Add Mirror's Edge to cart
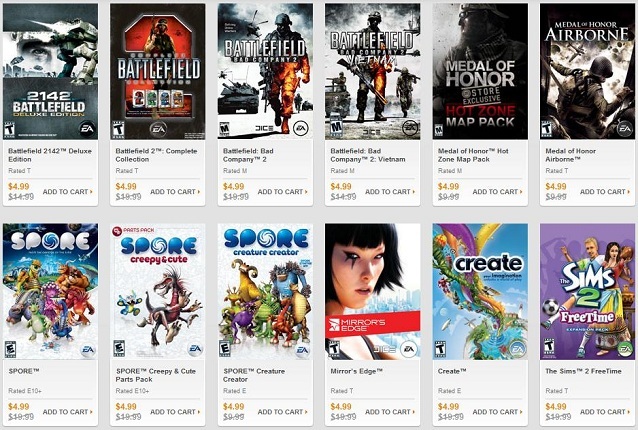 (390, 412)
